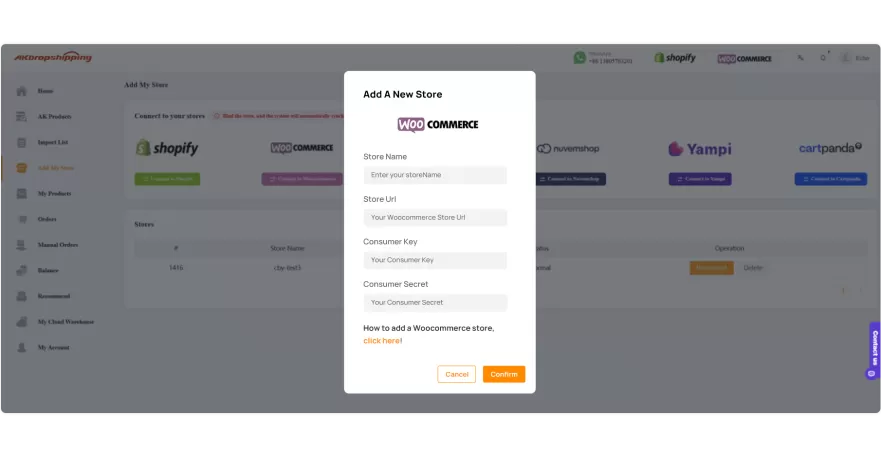Viewport: 881px width, 457px height.
Task: Open Balance via its sidebar icon
Action: coord(21,270)
